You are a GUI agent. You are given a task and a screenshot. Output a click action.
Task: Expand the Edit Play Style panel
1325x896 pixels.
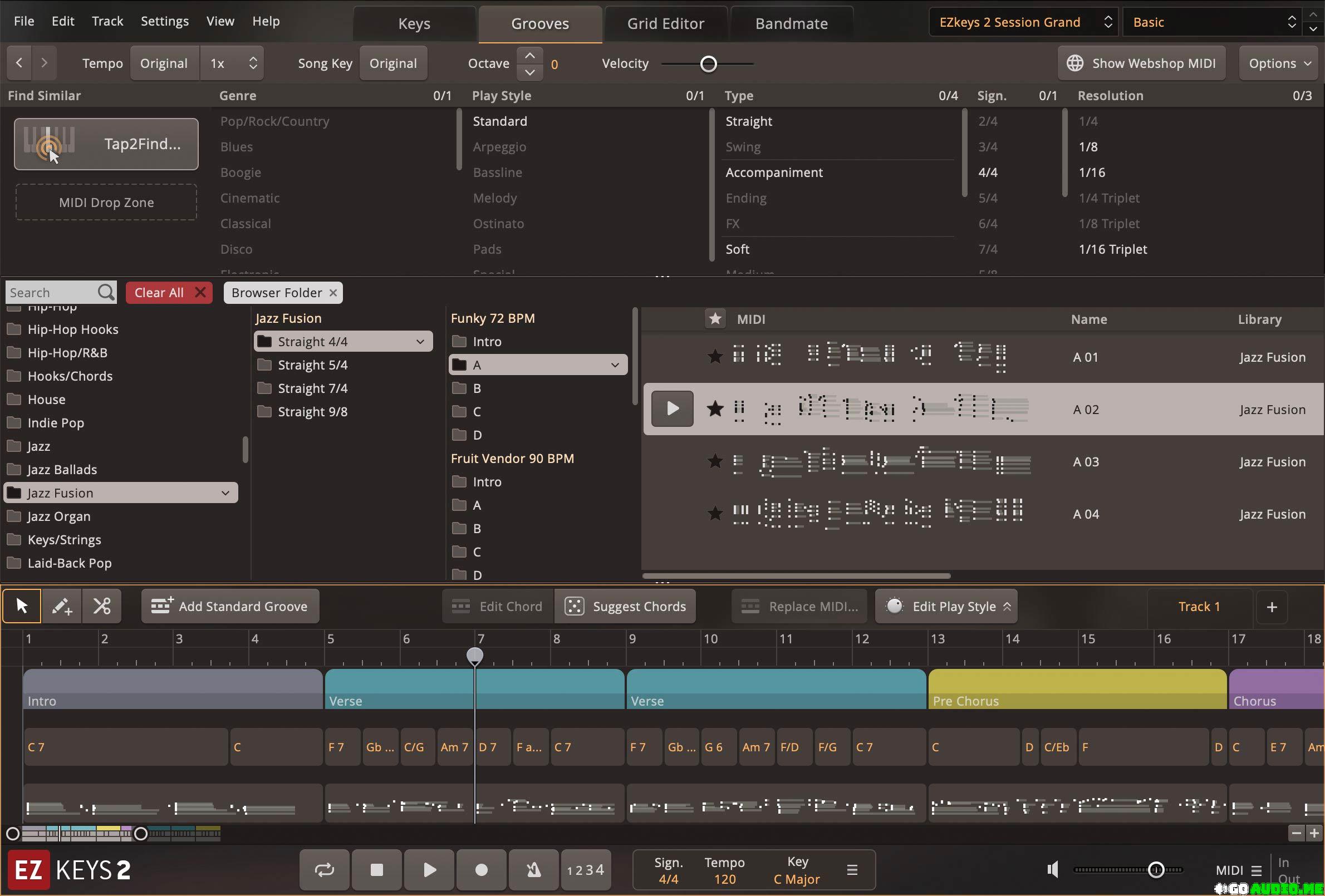click(946, 607)
